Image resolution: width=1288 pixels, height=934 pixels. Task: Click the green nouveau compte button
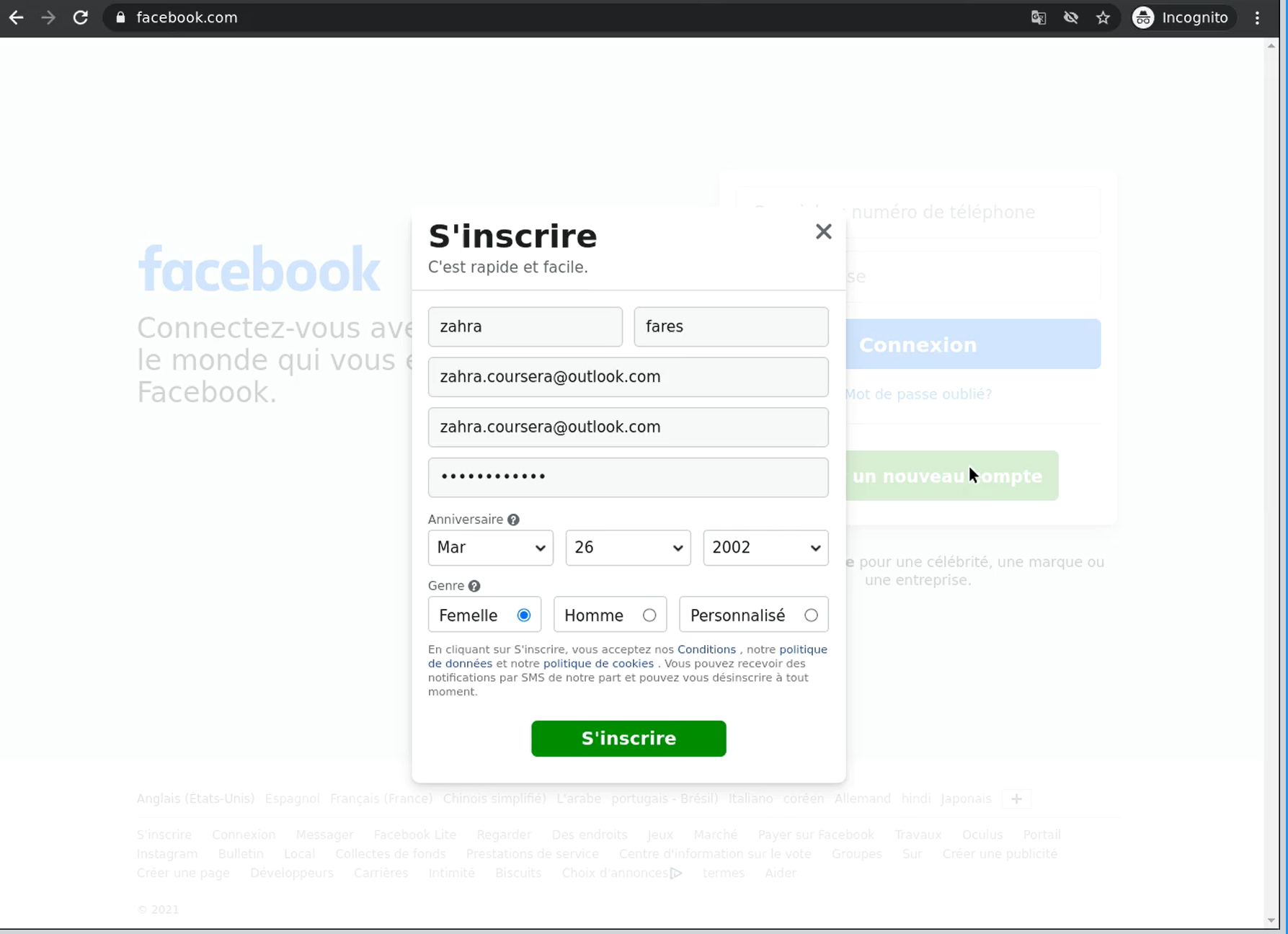(x=951, y=476)
